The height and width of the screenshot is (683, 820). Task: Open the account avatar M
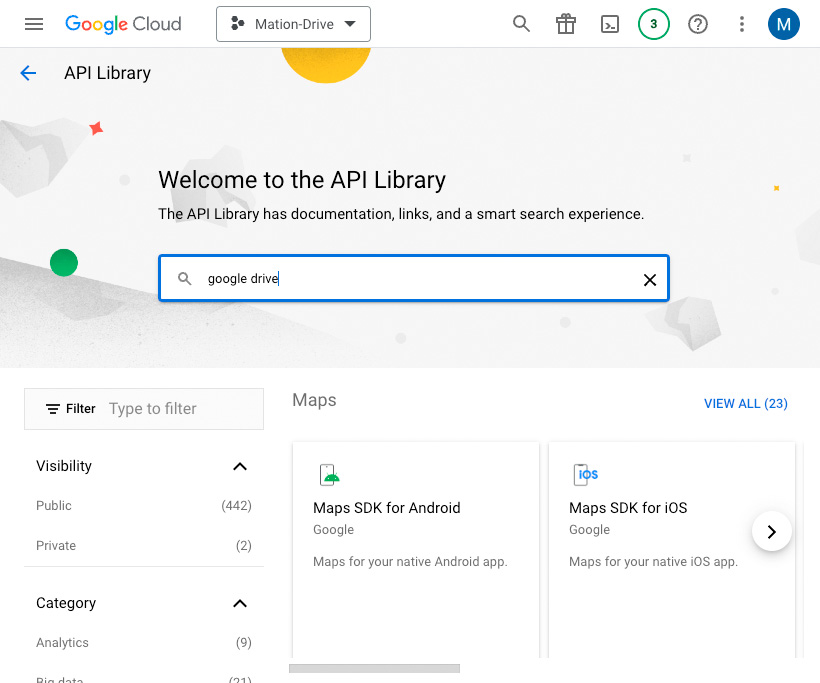pyautogui.click(x=783, y=24)
